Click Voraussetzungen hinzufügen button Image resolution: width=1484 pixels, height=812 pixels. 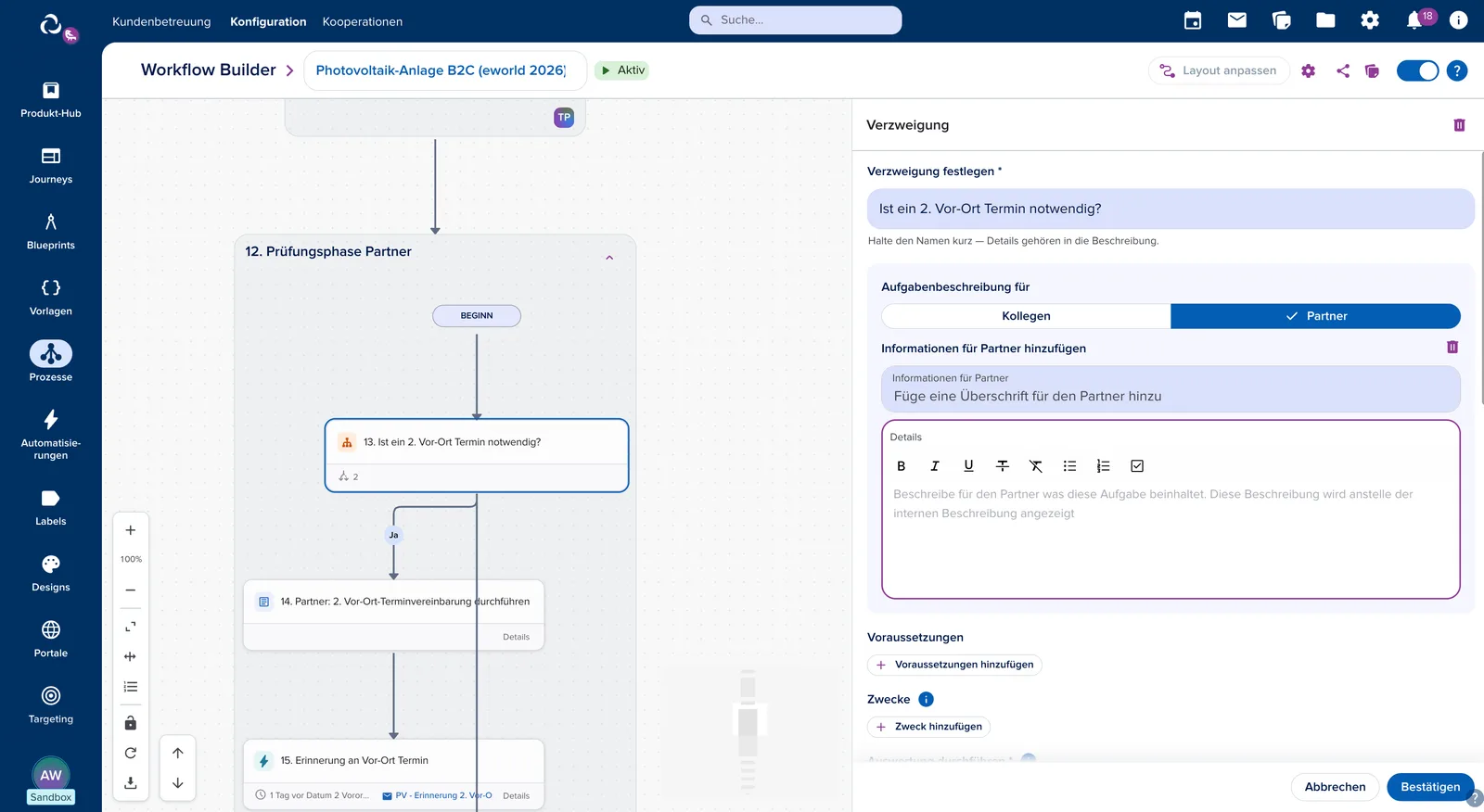(x=954, y=665)
